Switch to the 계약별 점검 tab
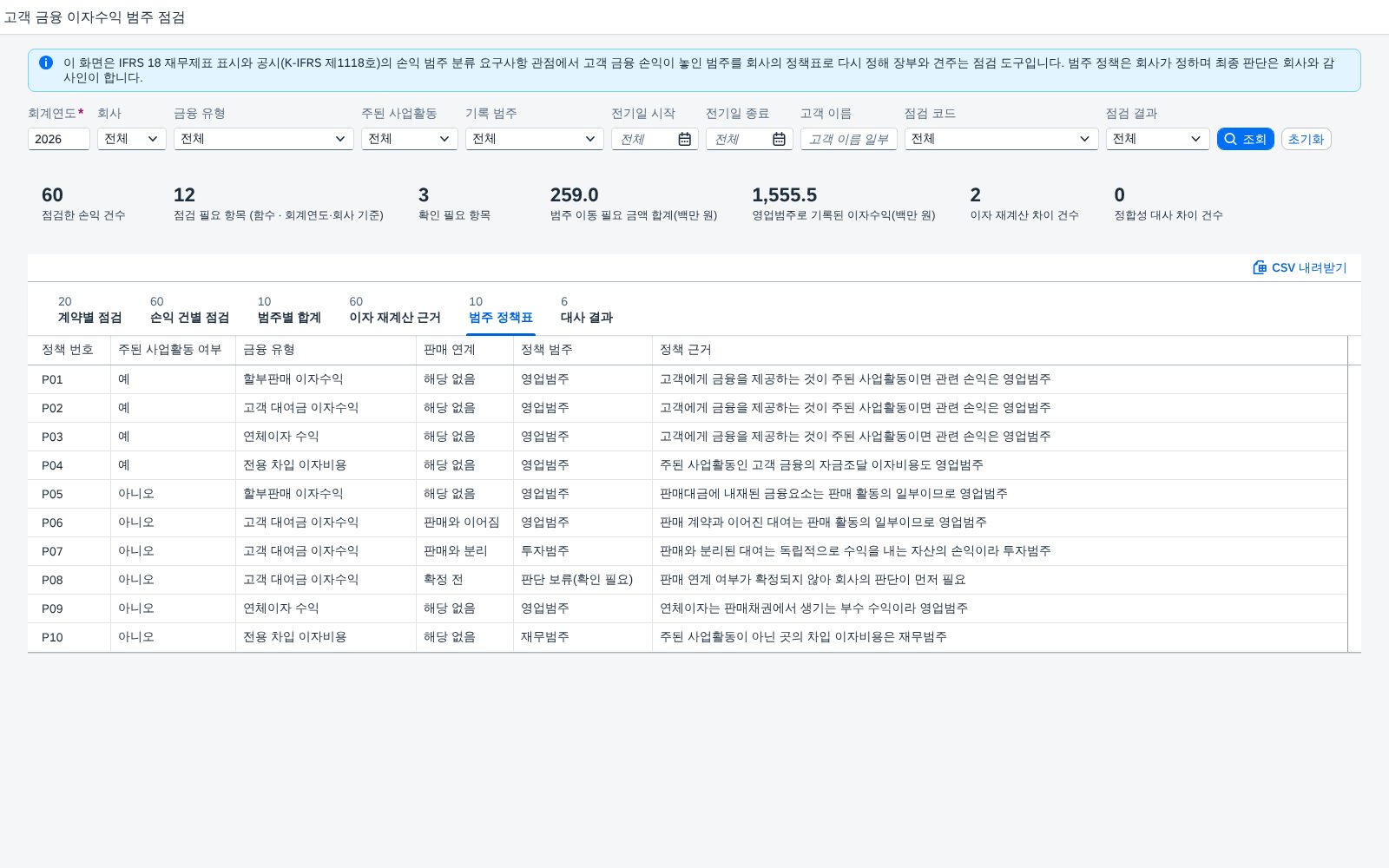The image size is (1389, 868). pyautogui.click(x=89, y=310)
